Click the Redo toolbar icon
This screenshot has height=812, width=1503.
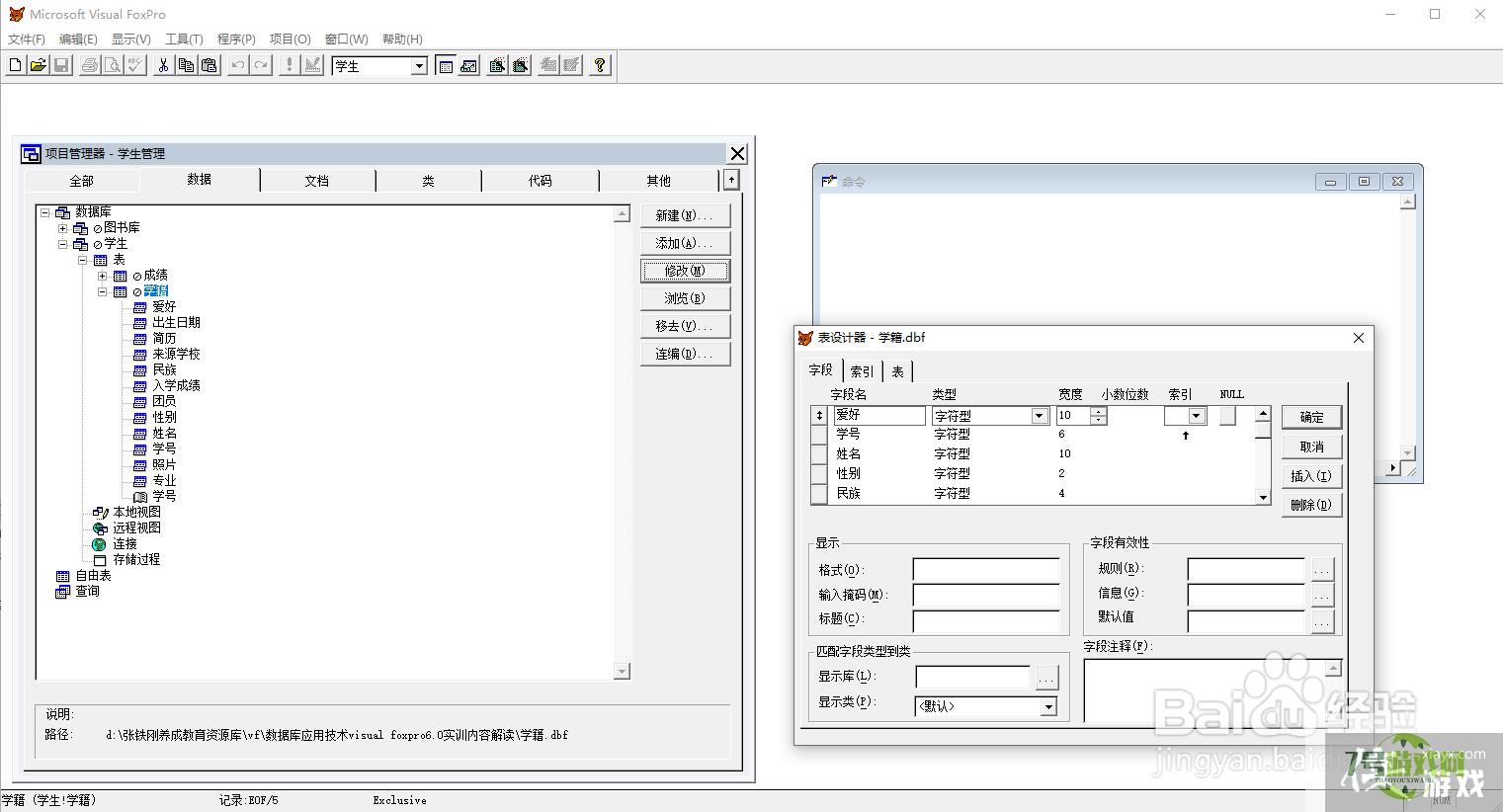coord(261,65)
